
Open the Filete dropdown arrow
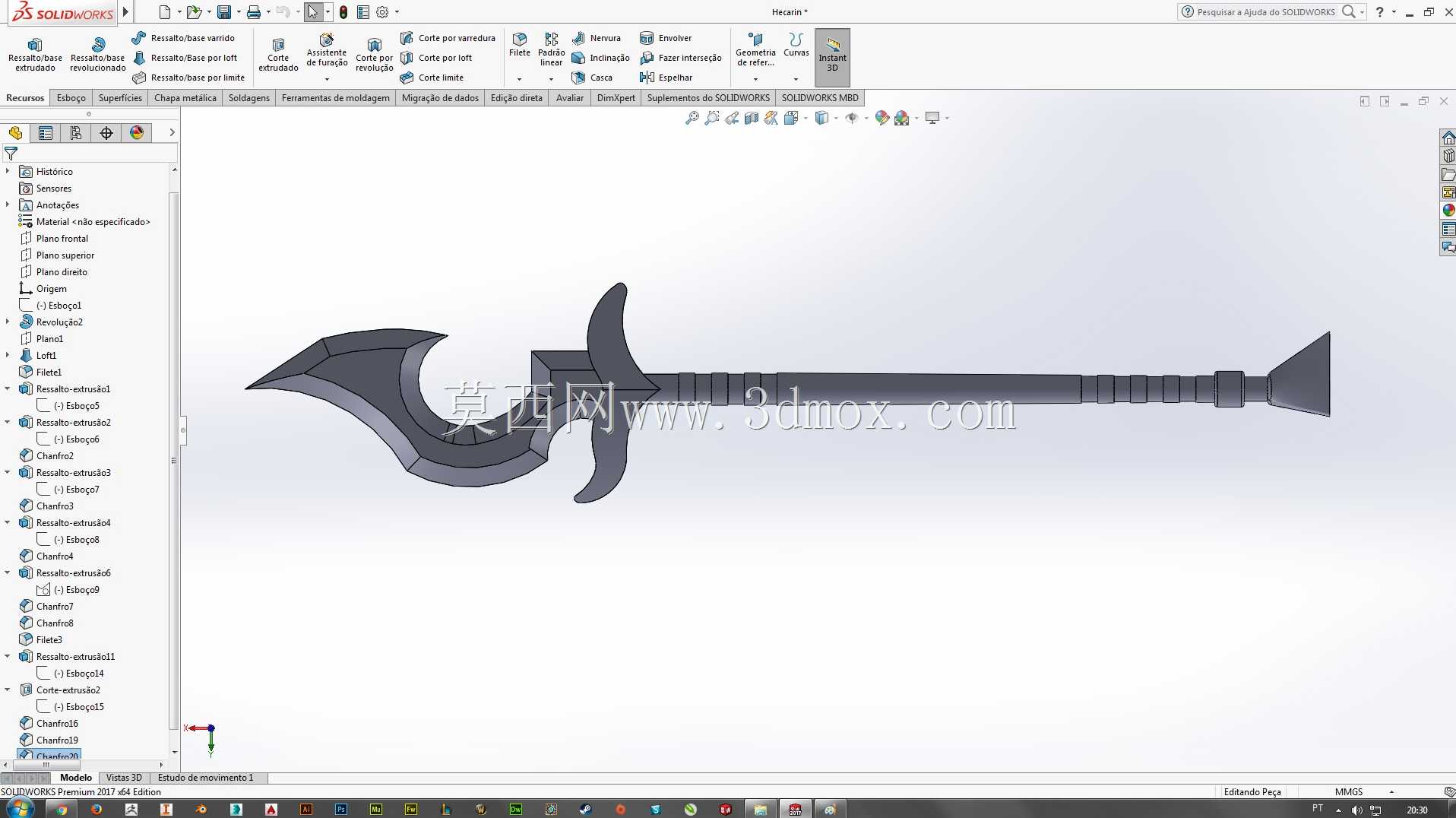tap(520, 78)
